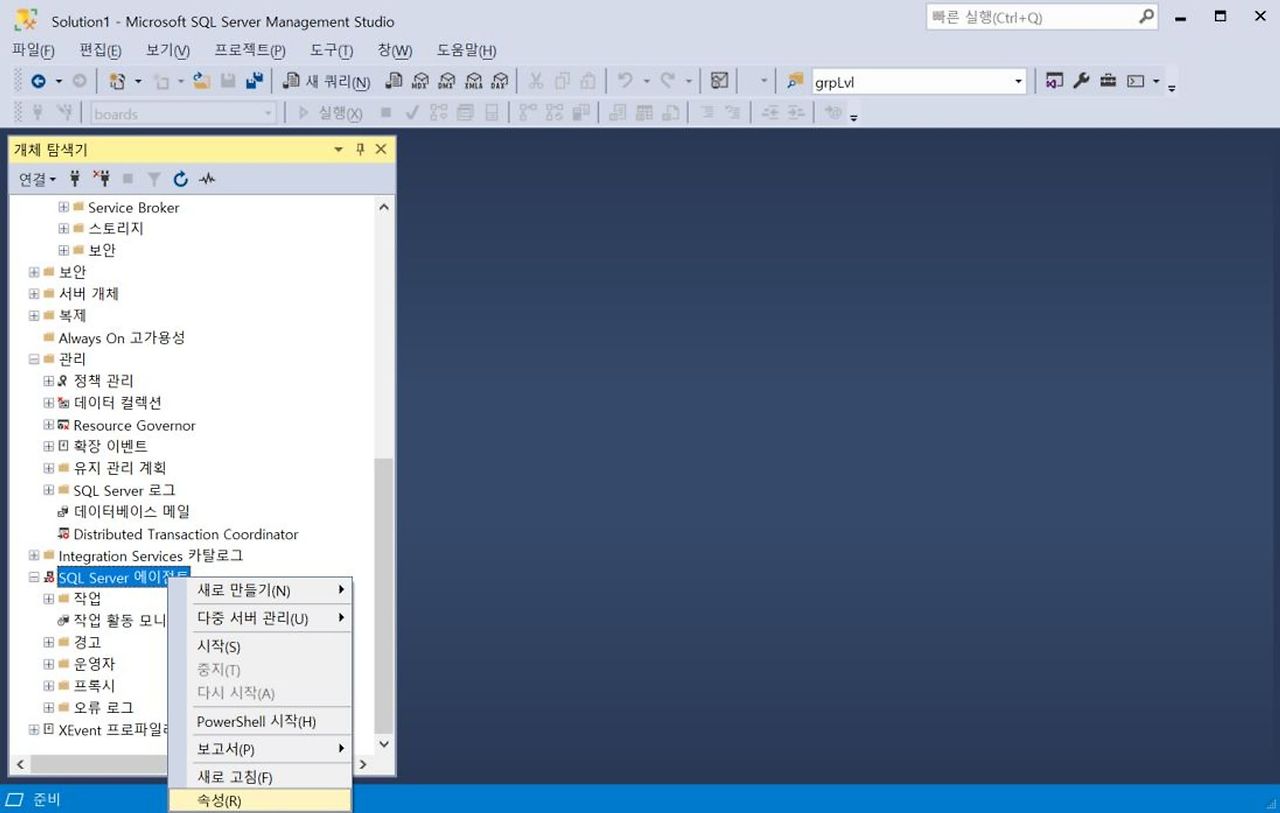Click the DMX query icon
The image size is (1280, 813).
click(x=447, y=82)
